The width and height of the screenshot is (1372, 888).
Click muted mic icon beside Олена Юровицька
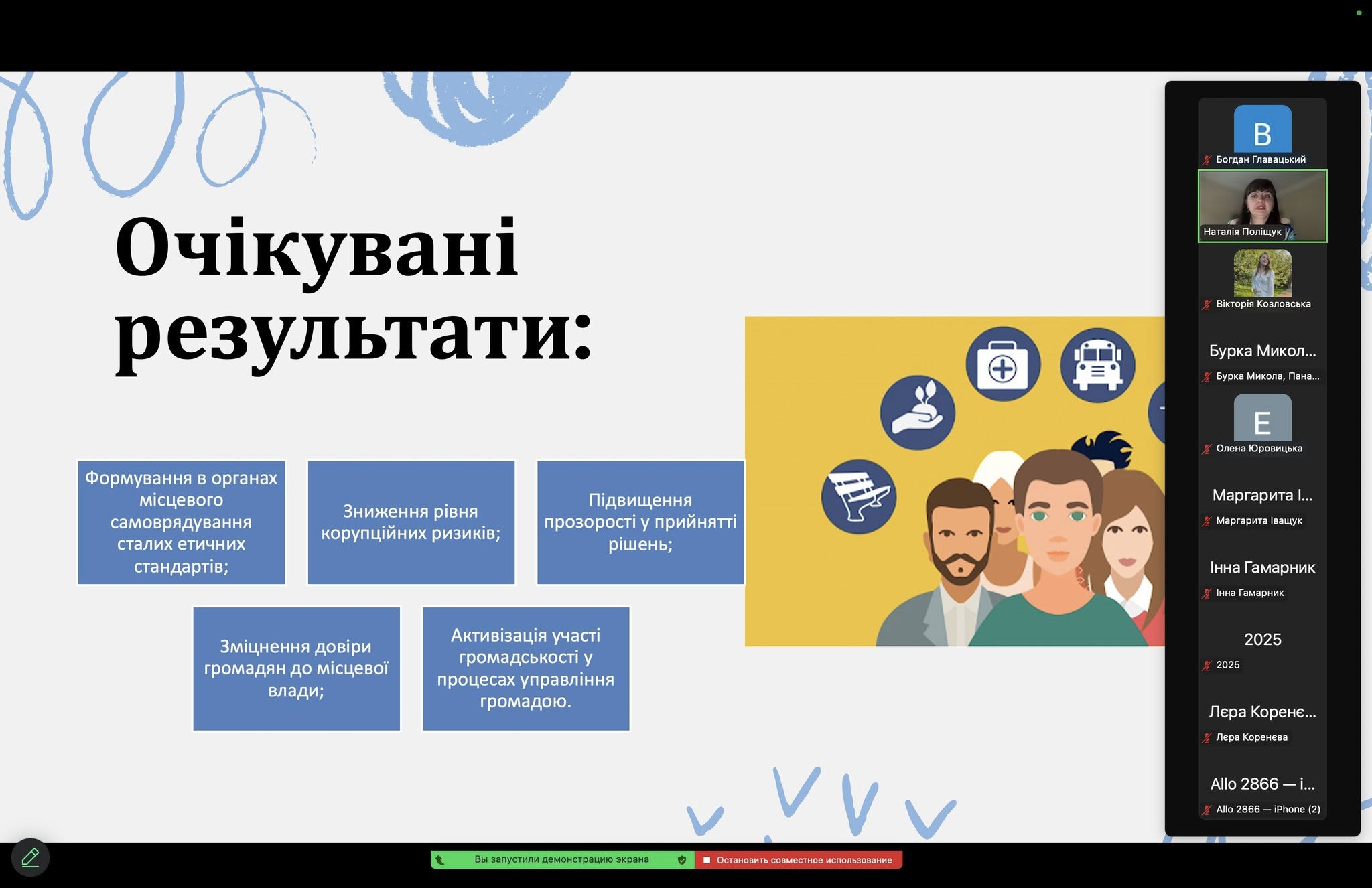coord(1207,449)
